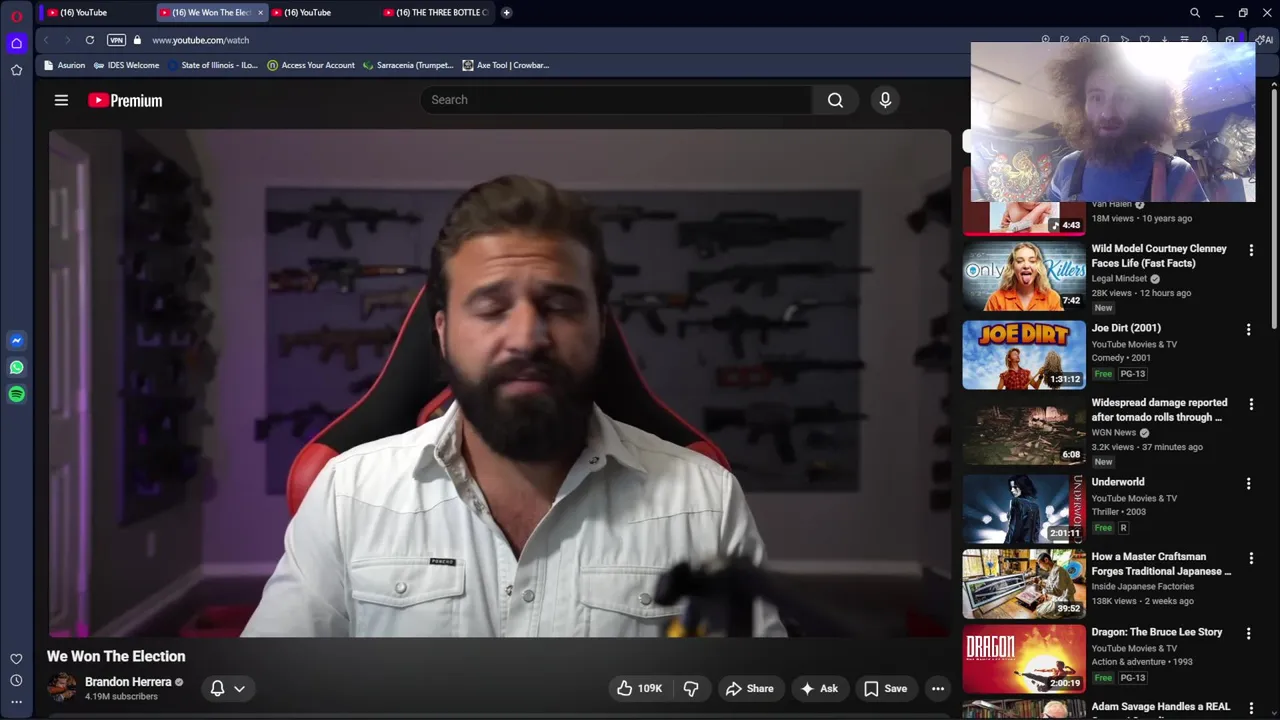Open the sidebar bookmarks star icon
This screenshot has width=1280, height=720.
[x=16, y=70]
